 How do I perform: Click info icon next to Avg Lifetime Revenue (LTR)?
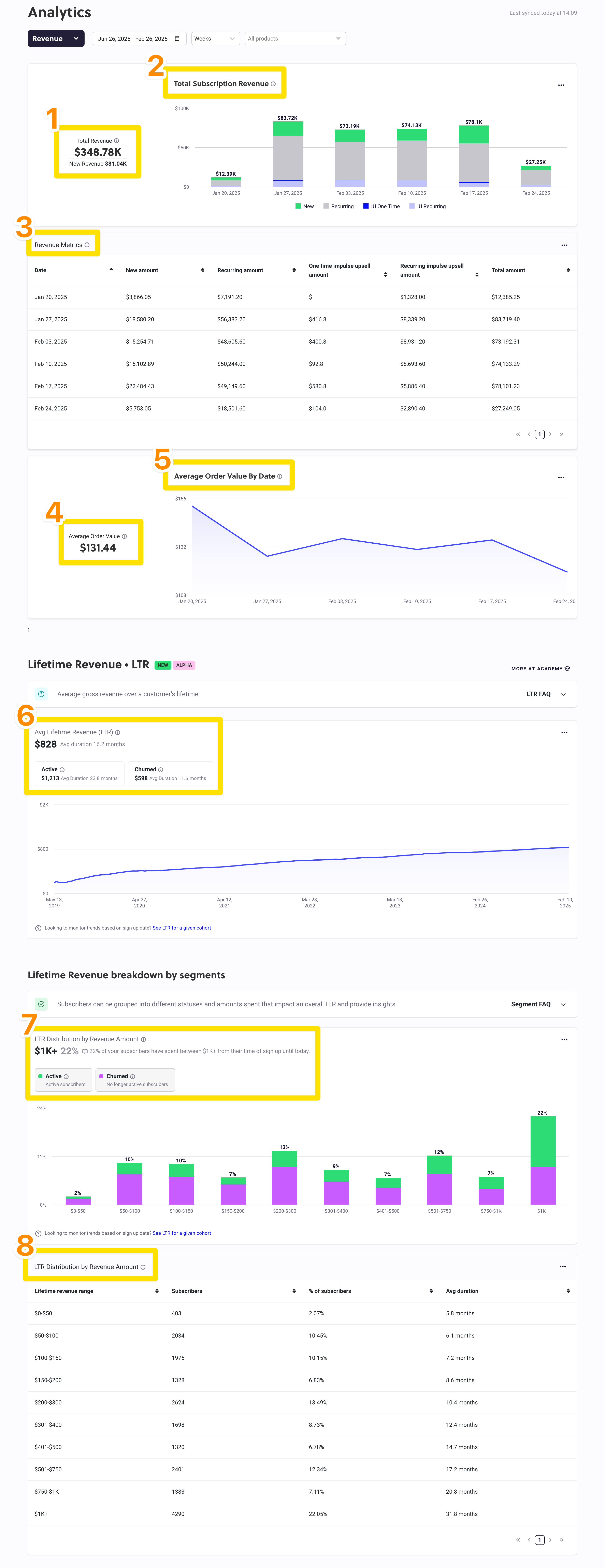click(118, 732)
